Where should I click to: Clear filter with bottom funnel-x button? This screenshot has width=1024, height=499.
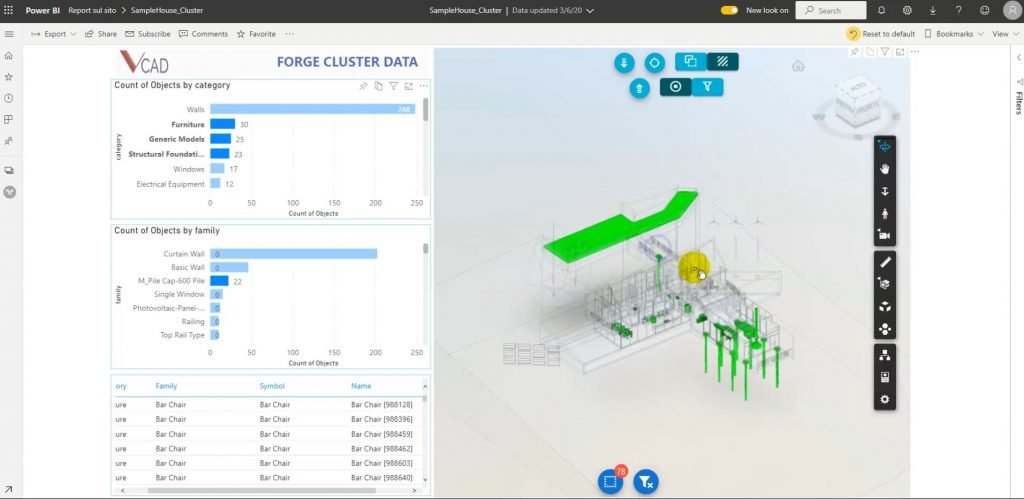[646, 482]
